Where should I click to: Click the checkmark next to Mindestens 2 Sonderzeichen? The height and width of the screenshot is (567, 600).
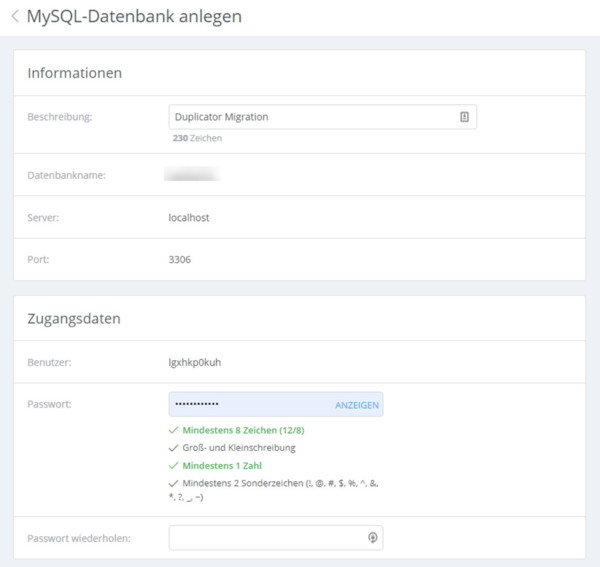tap(173, 483)
